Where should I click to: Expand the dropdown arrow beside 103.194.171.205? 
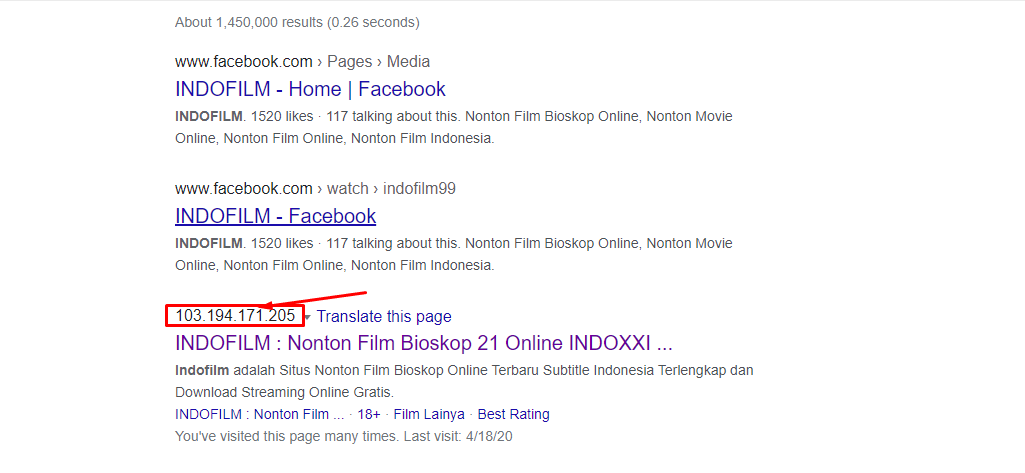click(x=308, y=317)
